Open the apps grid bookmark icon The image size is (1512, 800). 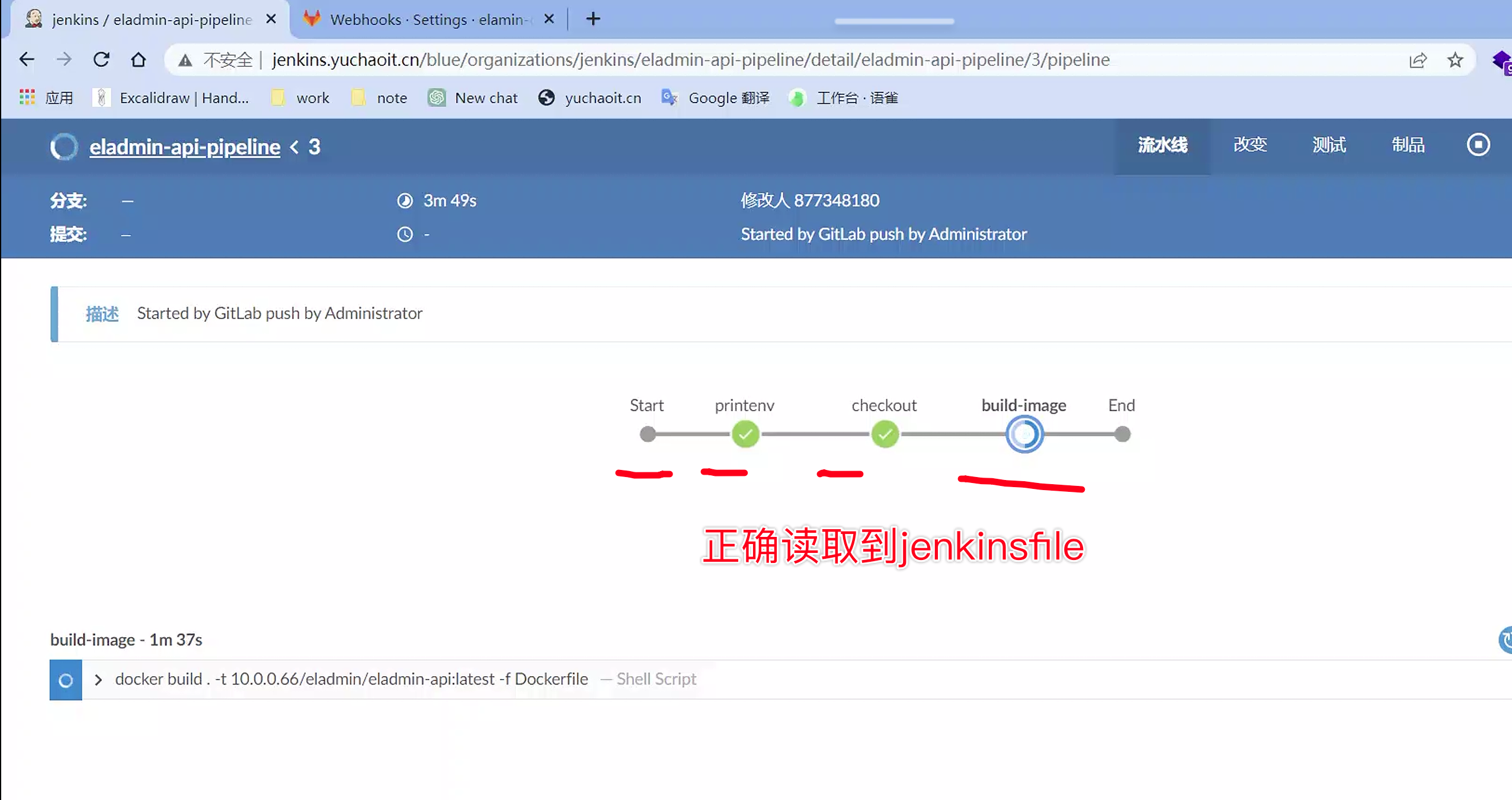click(27, 98)
